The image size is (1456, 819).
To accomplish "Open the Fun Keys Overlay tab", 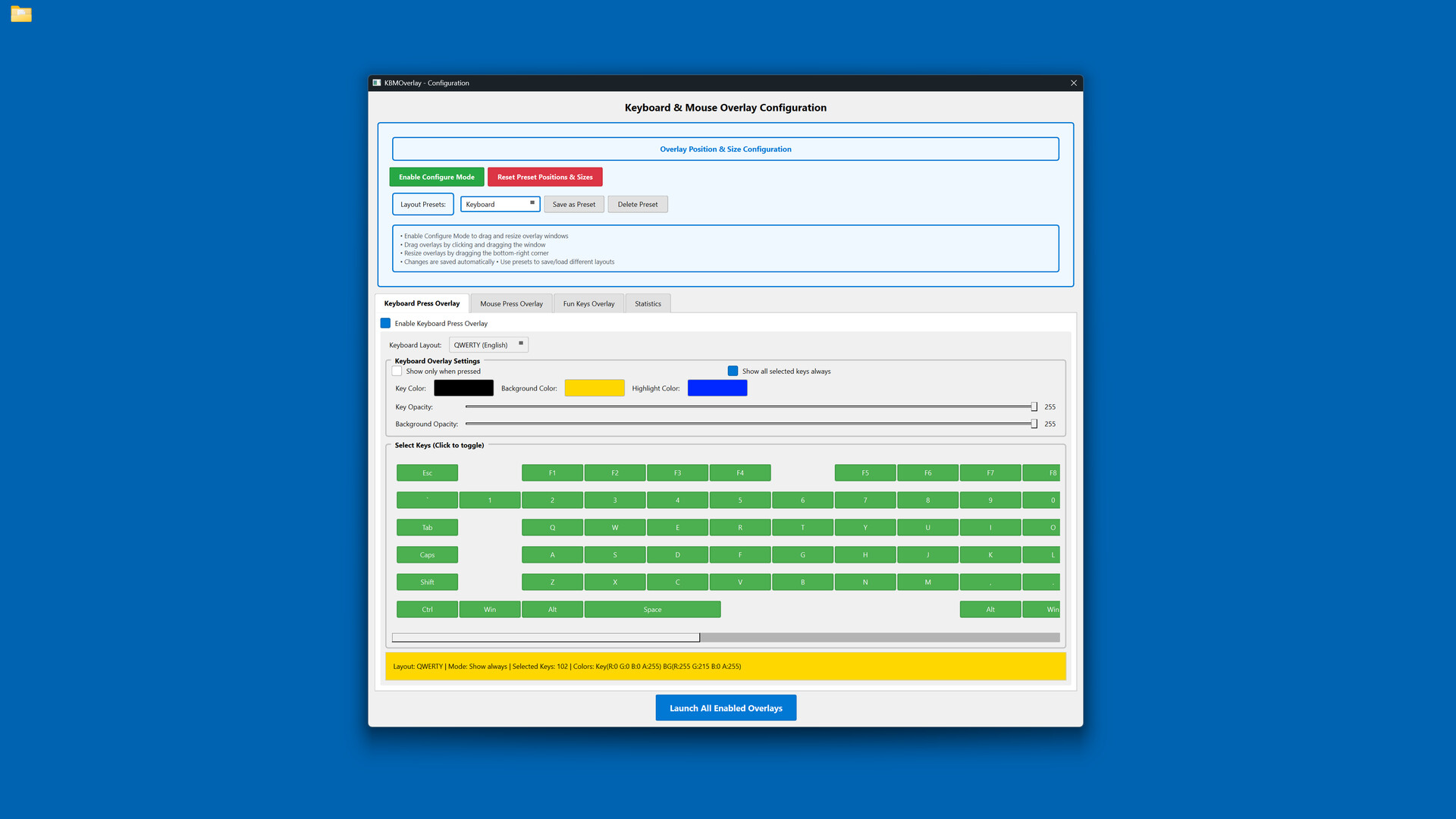I will click(588, 304).
